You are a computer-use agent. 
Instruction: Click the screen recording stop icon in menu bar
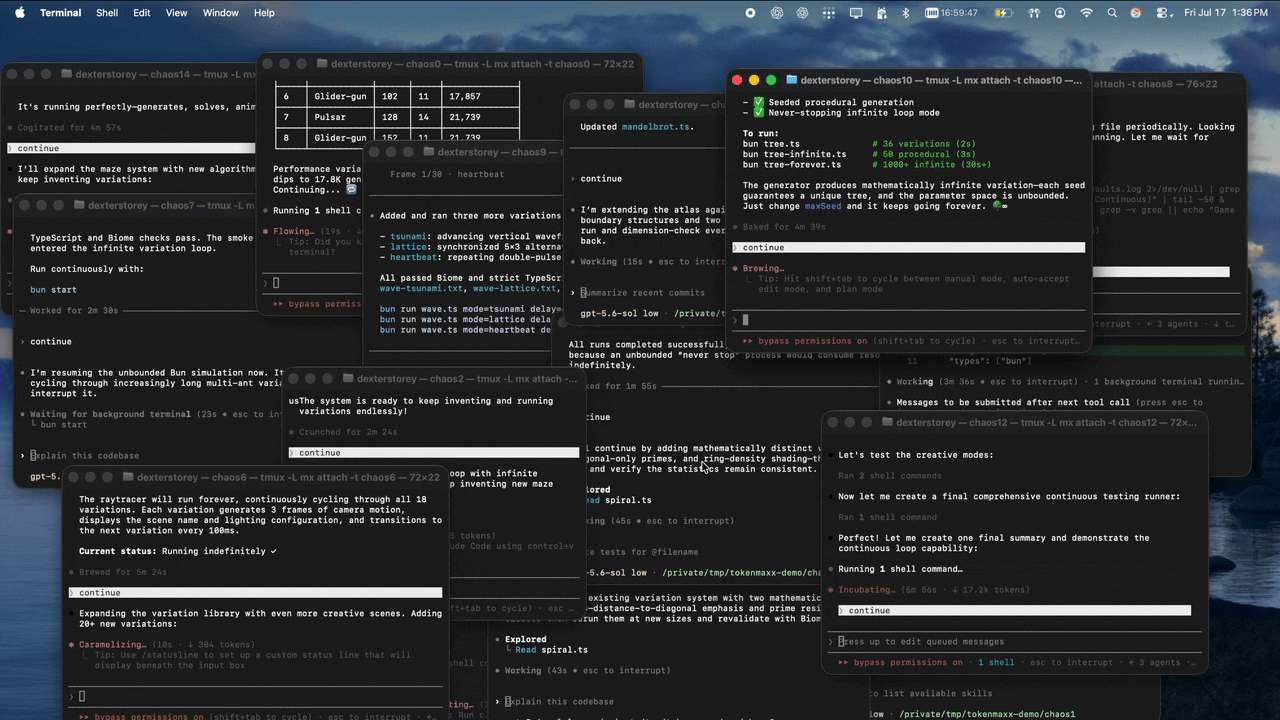click(x=750, y=13)
